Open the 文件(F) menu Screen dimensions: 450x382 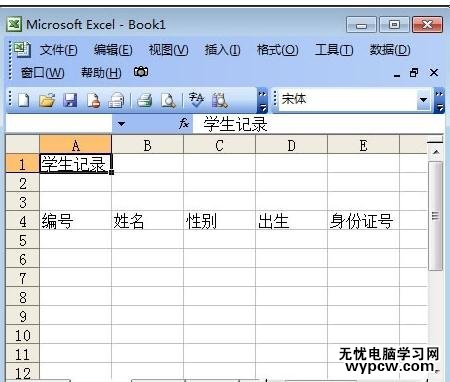tap(59, 50)
